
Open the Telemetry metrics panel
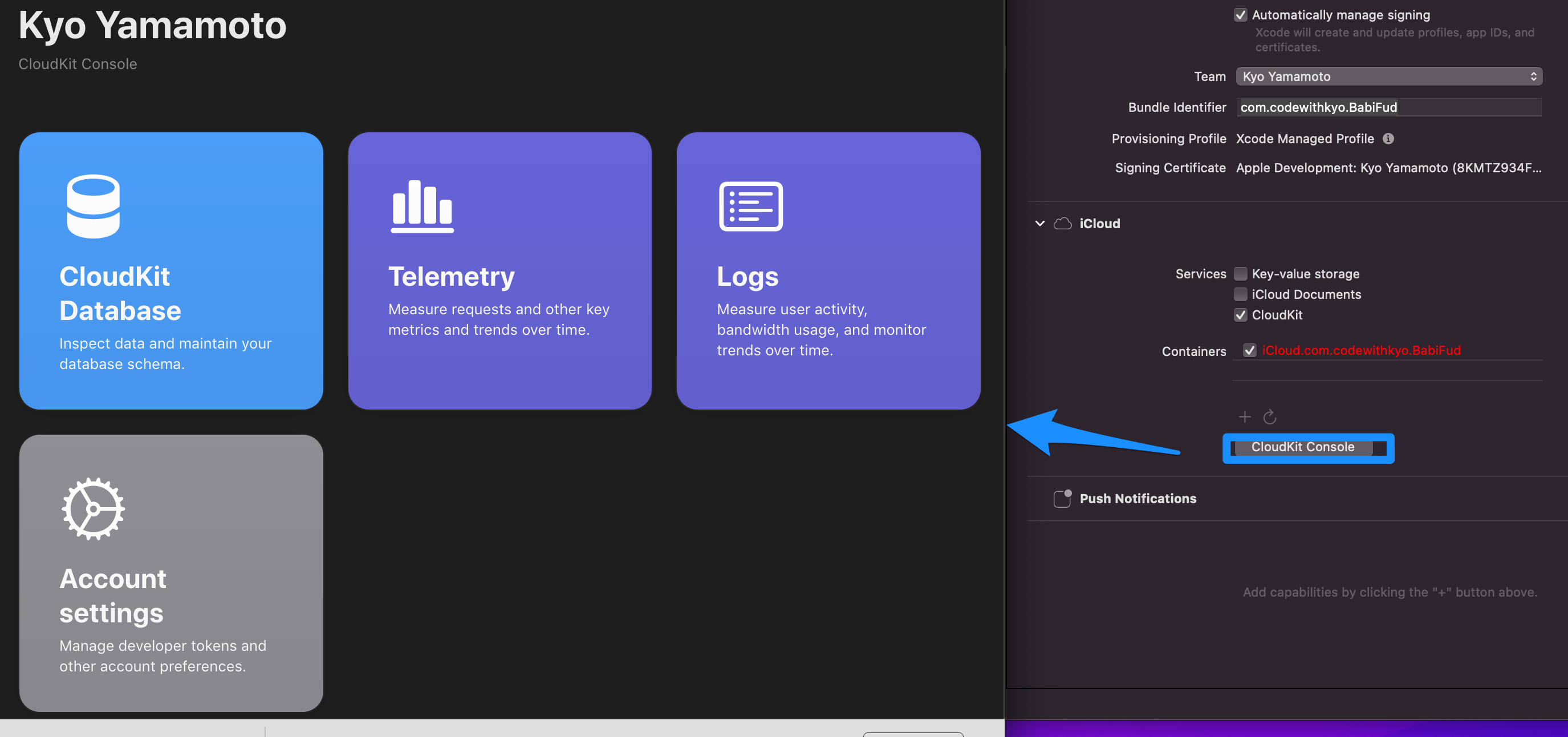click(x=499, y=272)
